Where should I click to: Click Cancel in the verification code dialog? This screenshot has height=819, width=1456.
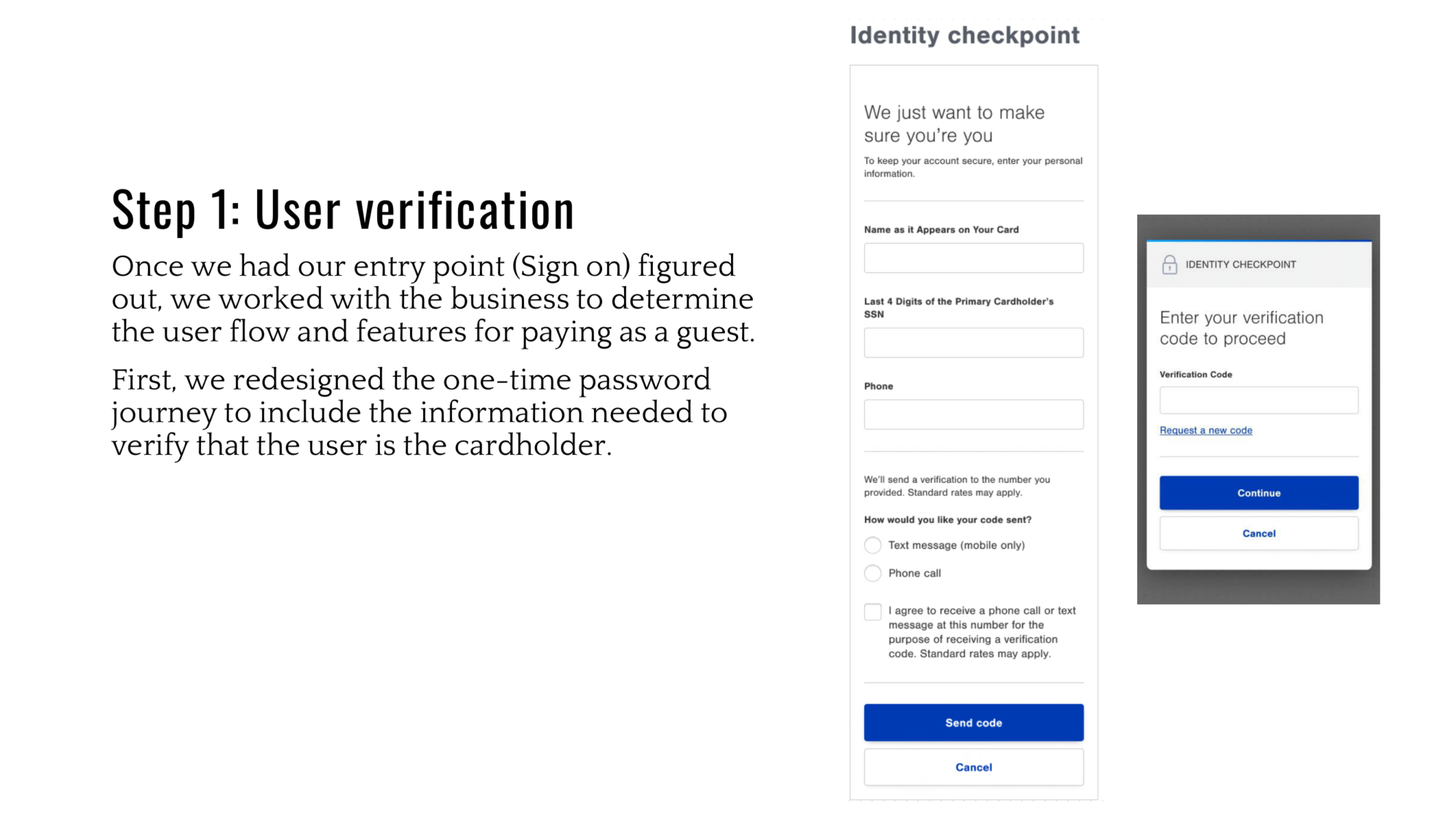click(1259, 534)
